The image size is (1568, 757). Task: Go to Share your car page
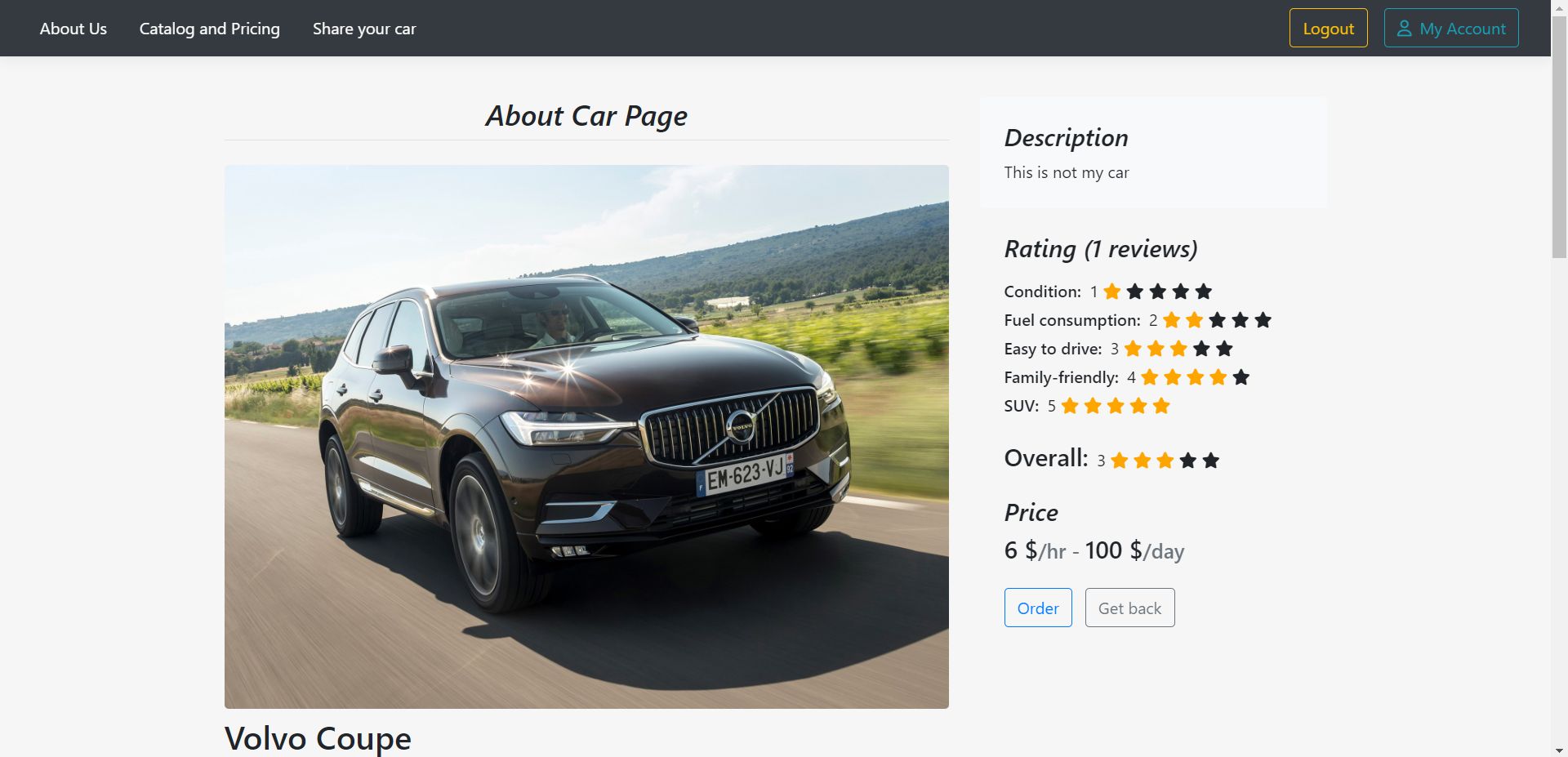coord(364,29)
